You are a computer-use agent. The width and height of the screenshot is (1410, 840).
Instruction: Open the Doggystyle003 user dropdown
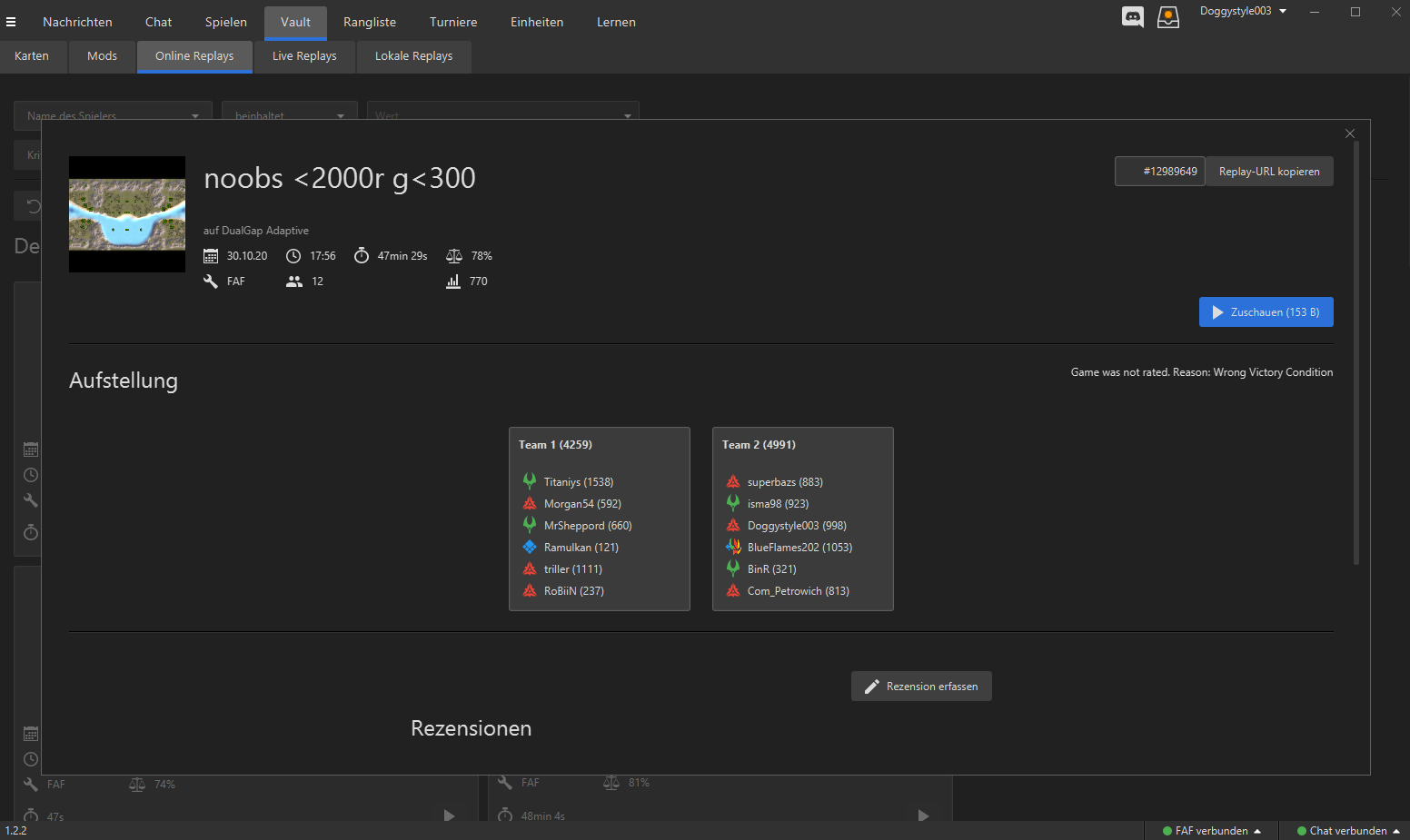(x=1243, y=11)
